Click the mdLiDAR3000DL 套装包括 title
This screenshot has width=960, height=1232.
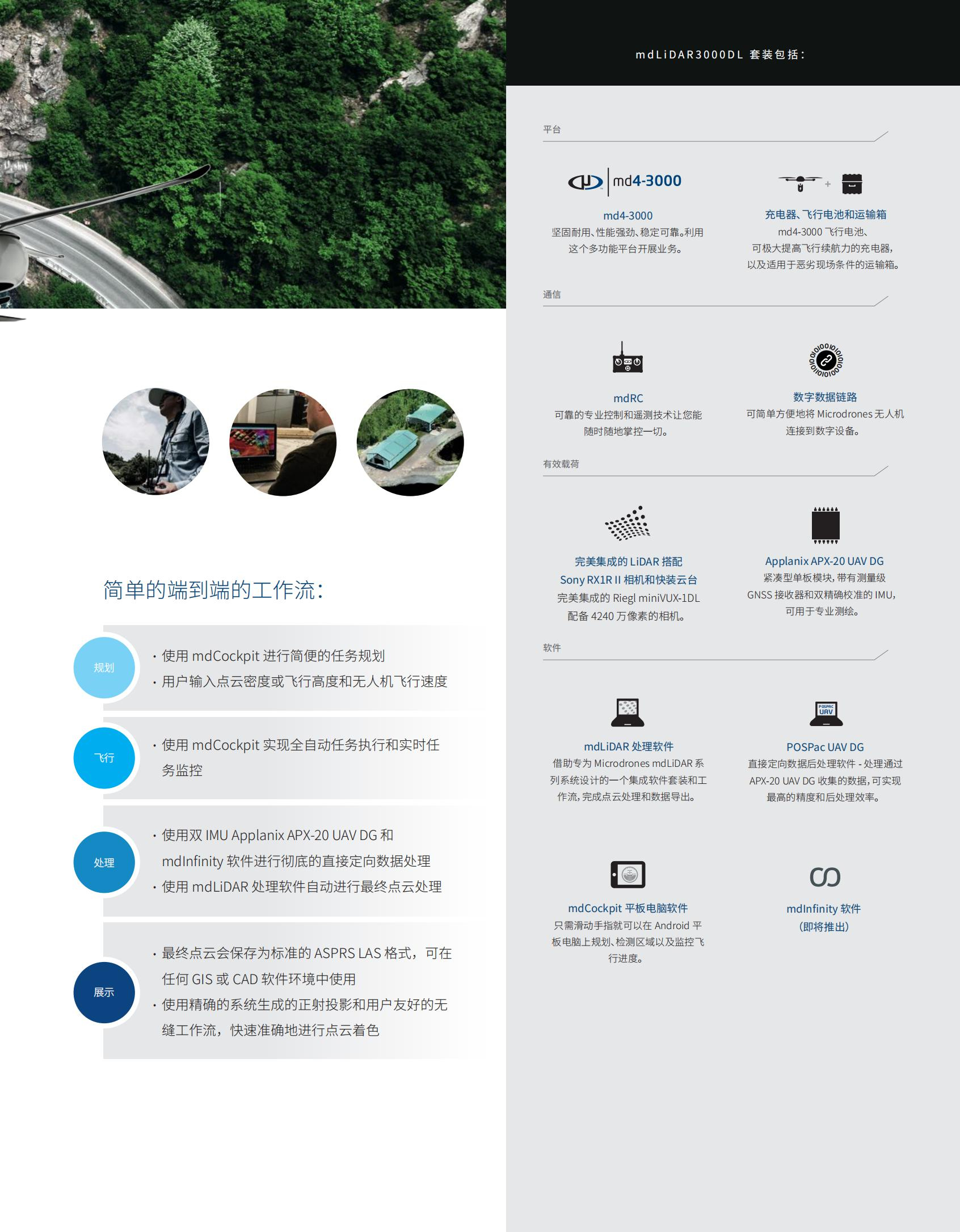[720, 54]
